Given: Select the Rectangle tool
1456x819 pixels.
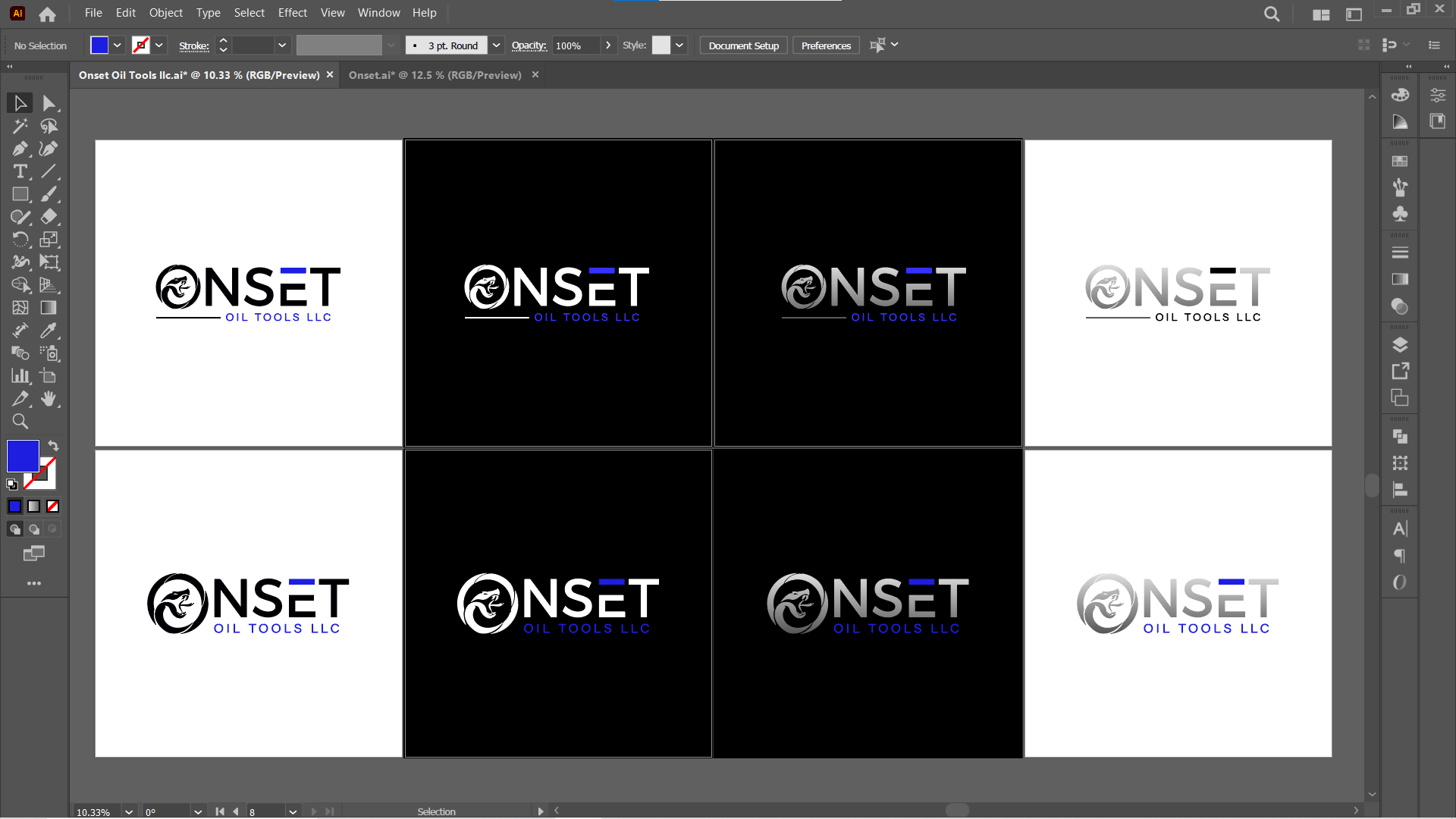Looking at the screenshot, I should 20,195.
